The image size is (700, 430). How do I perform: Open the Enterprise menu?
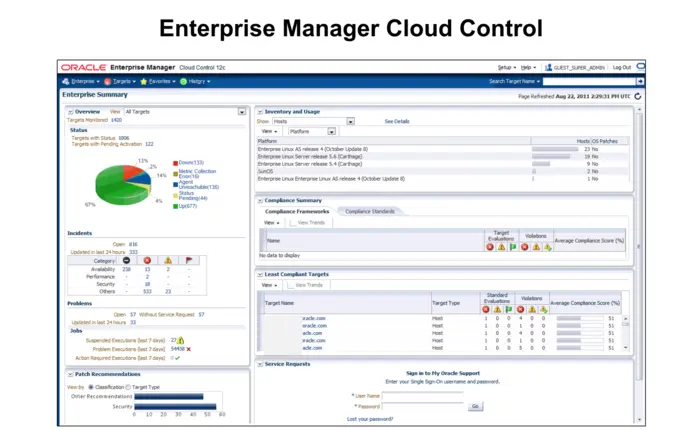pos(85,81)
